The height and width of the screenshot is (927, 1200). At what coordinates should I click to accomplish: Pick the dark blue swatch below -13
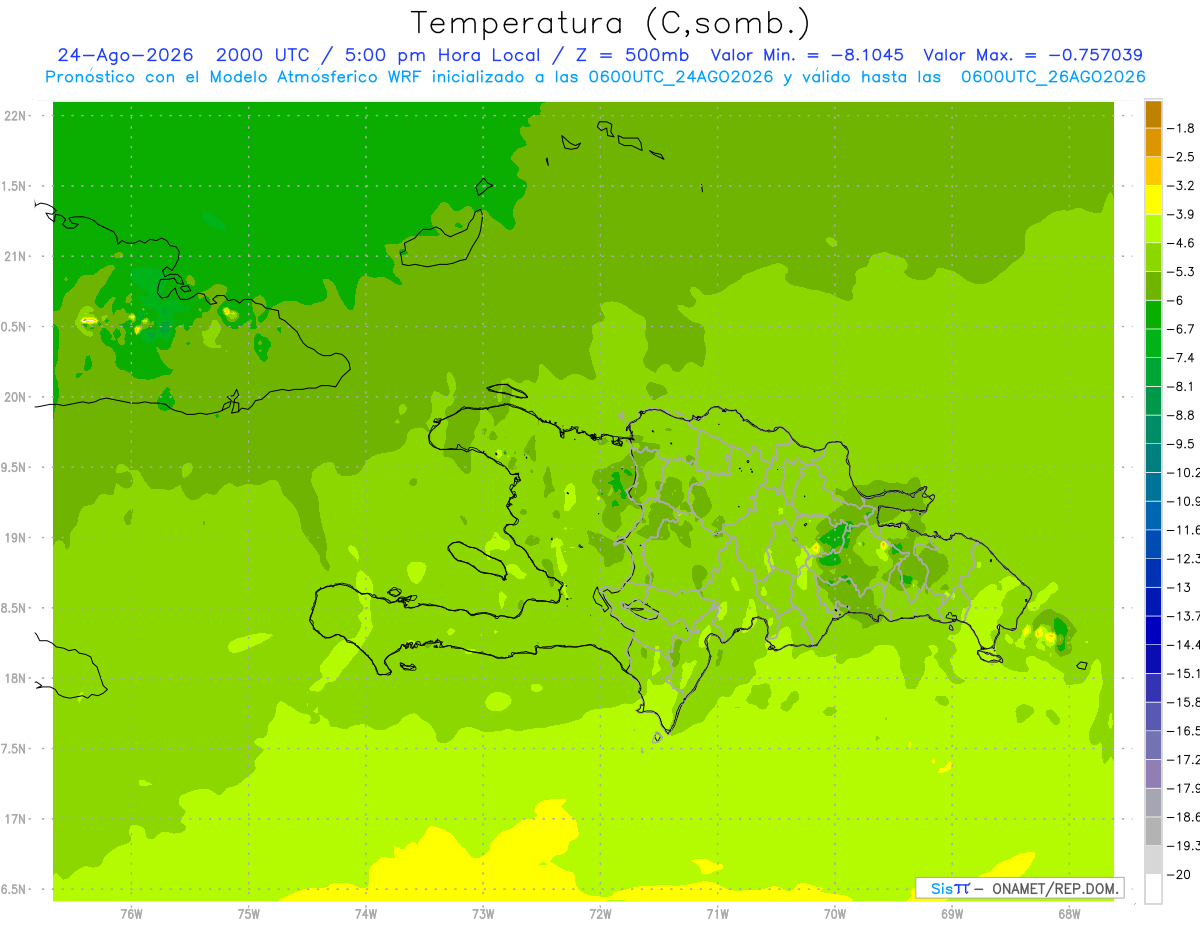pyautogui.click(x=1153, y=602)
